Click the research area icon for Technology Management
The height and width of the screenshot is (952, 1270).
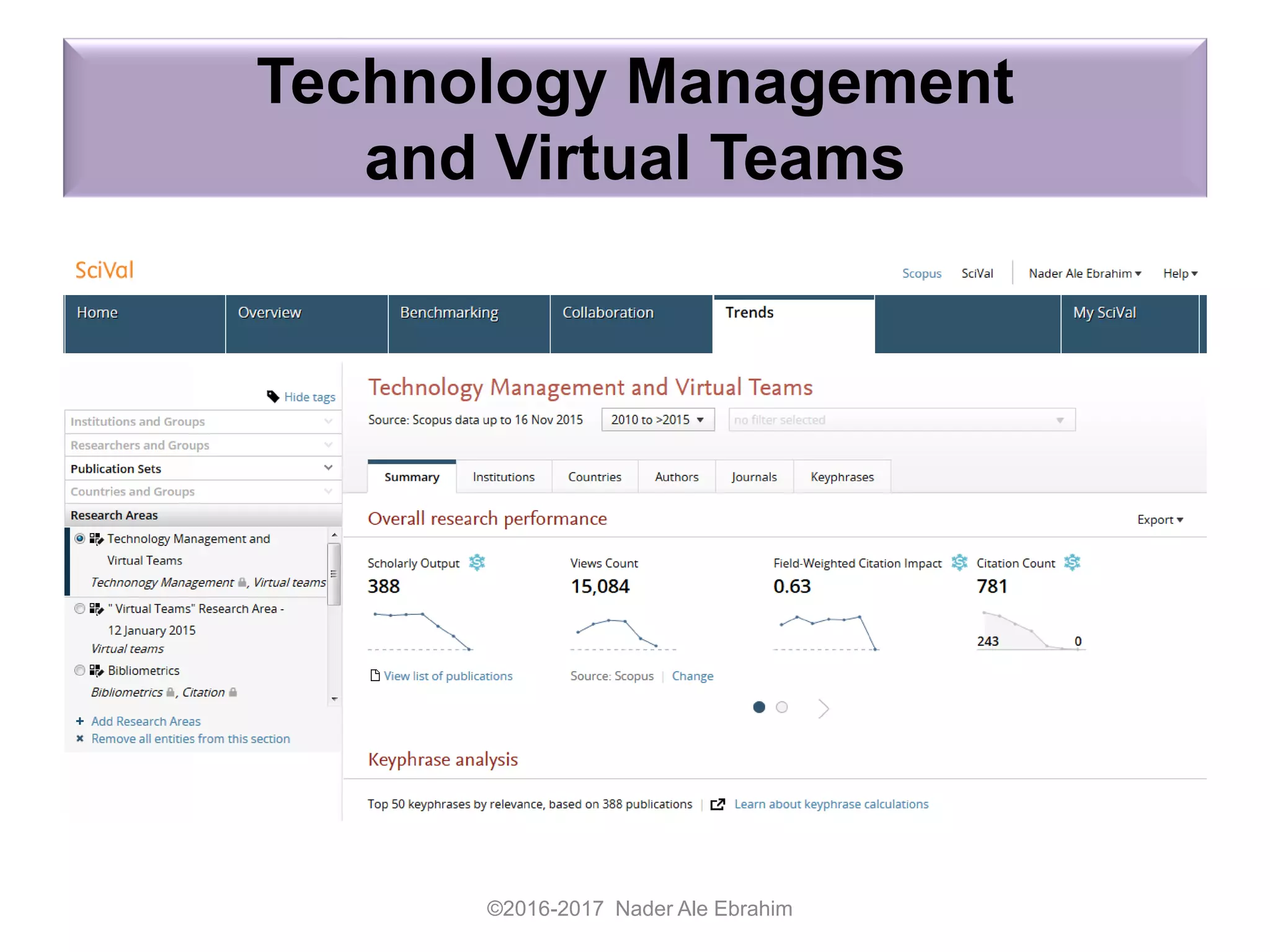(96, 539)
